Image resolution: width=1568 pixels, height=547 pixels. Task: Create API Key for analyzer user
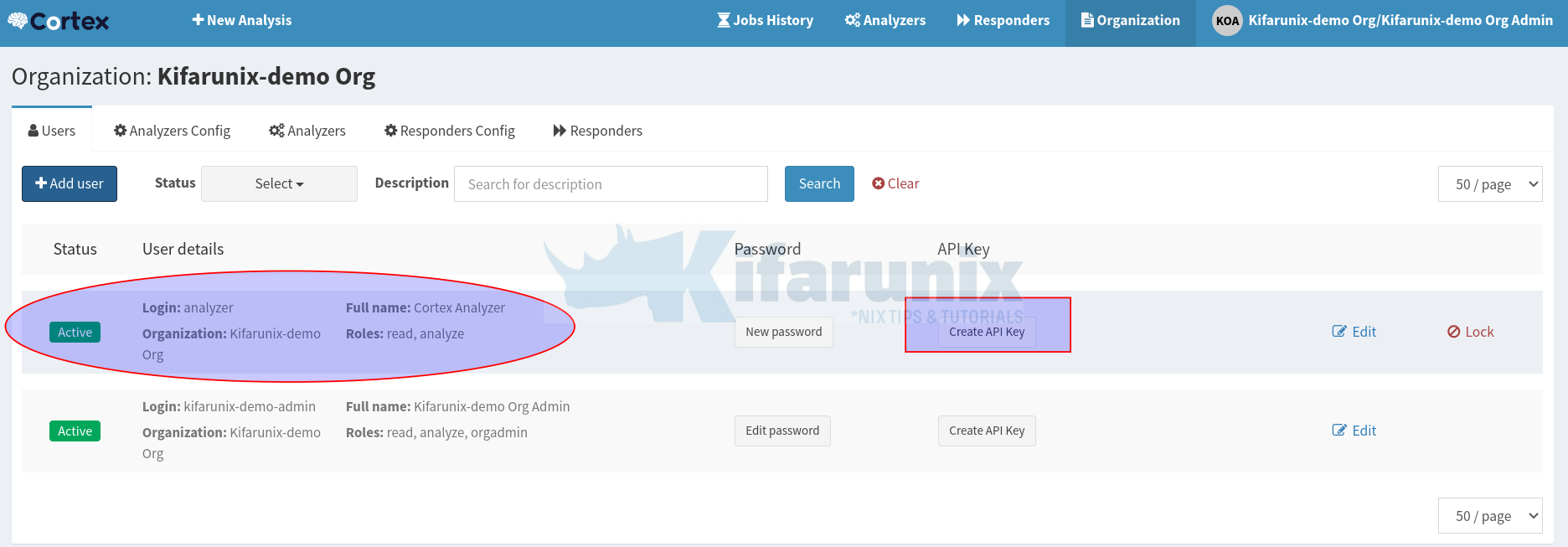987,332
